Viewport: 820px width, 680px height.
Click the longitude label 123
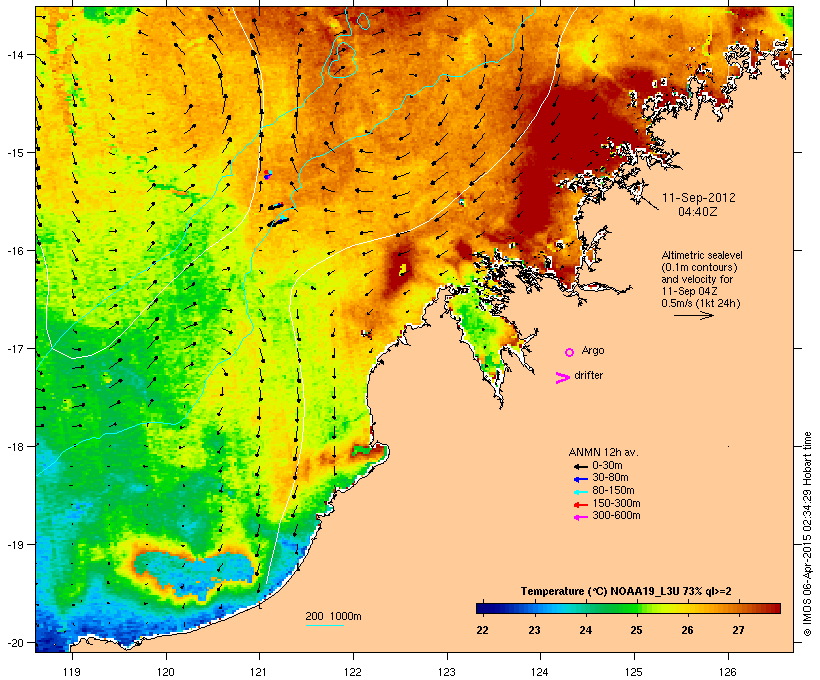pyautogui.click(x=447, y=672)
